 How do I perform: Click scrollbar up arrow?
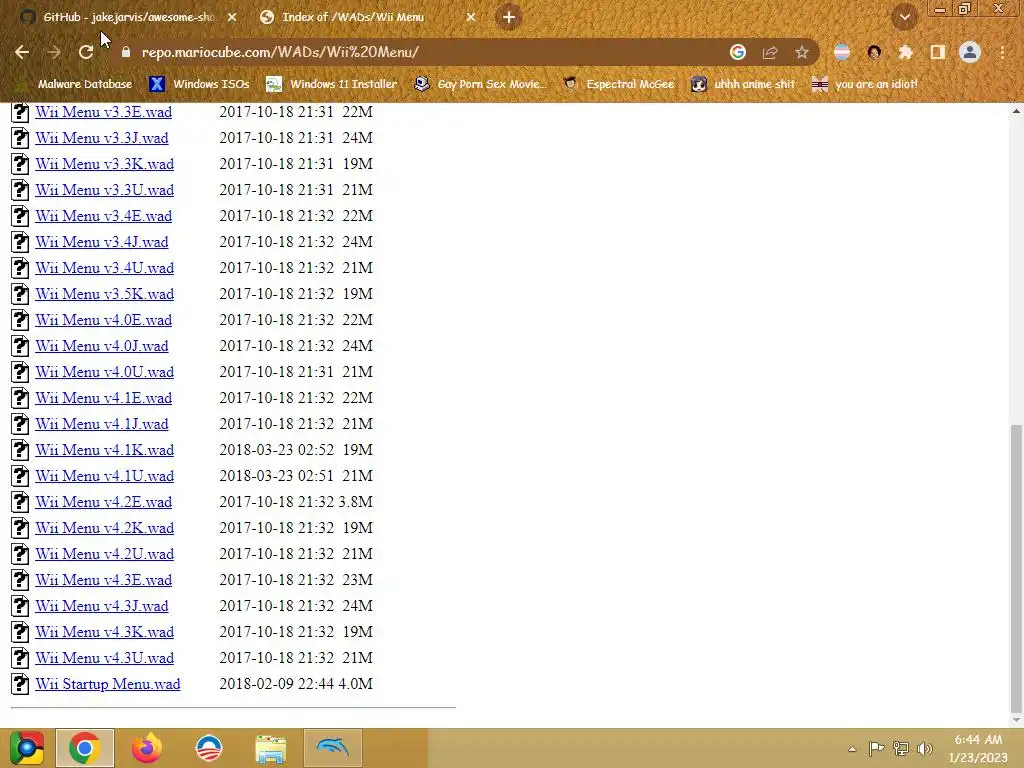(1016, 112)
